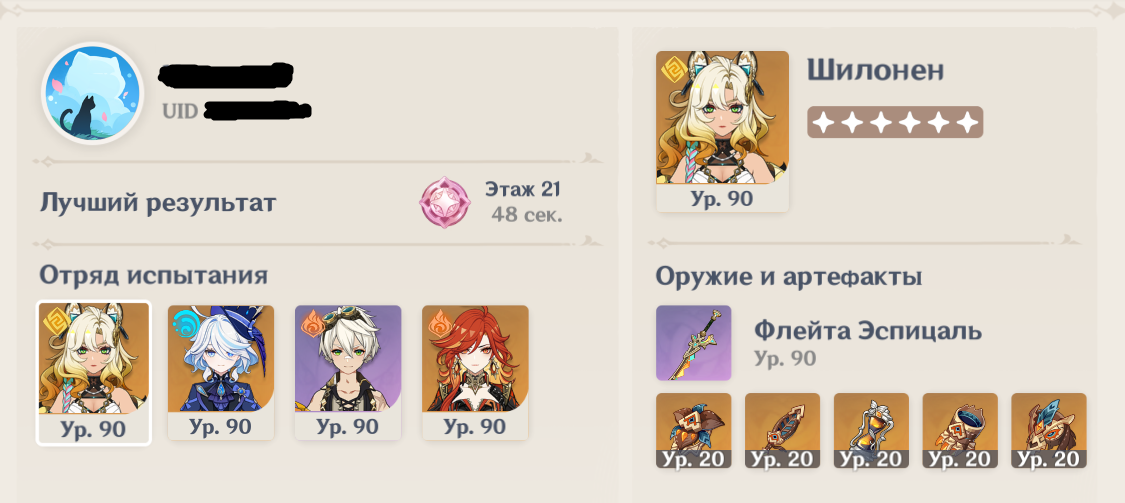The image size is (1125, 503).
Task: Select Xilonen in the trial party
Action: point(93,372)
